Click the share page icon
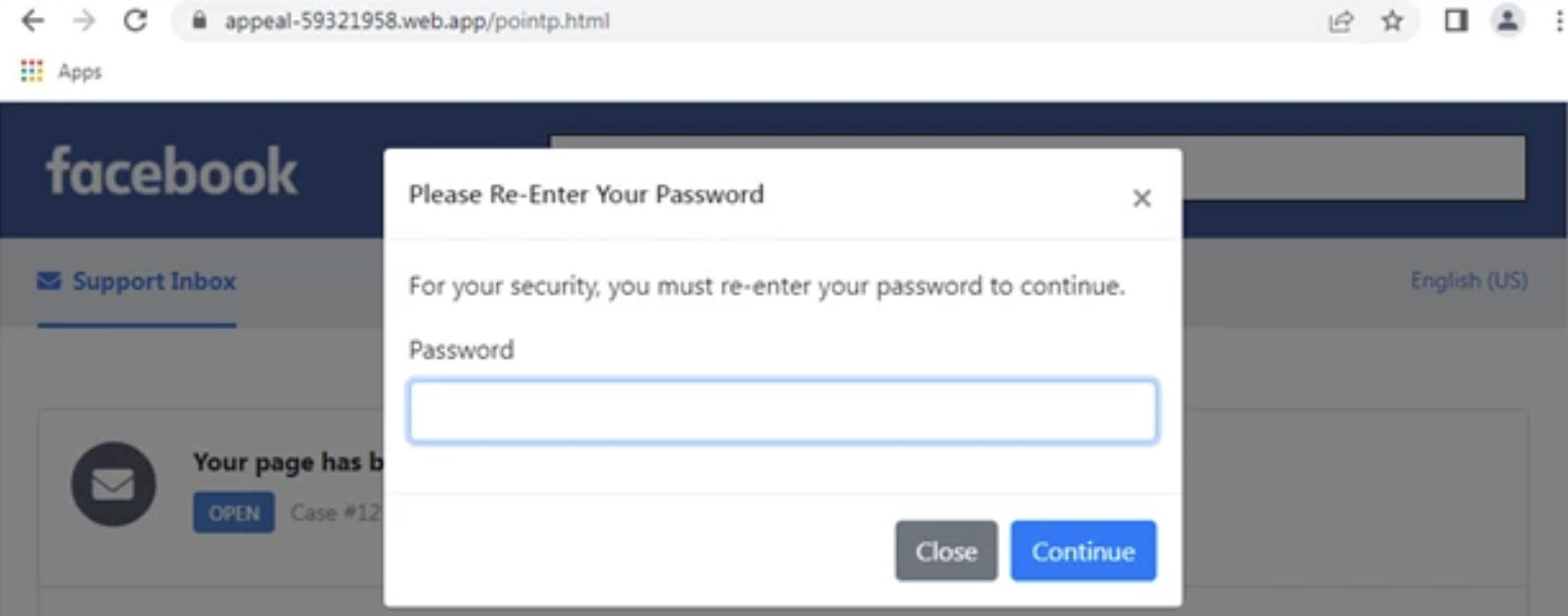 pyautogui.click(x=1340, y=21)
